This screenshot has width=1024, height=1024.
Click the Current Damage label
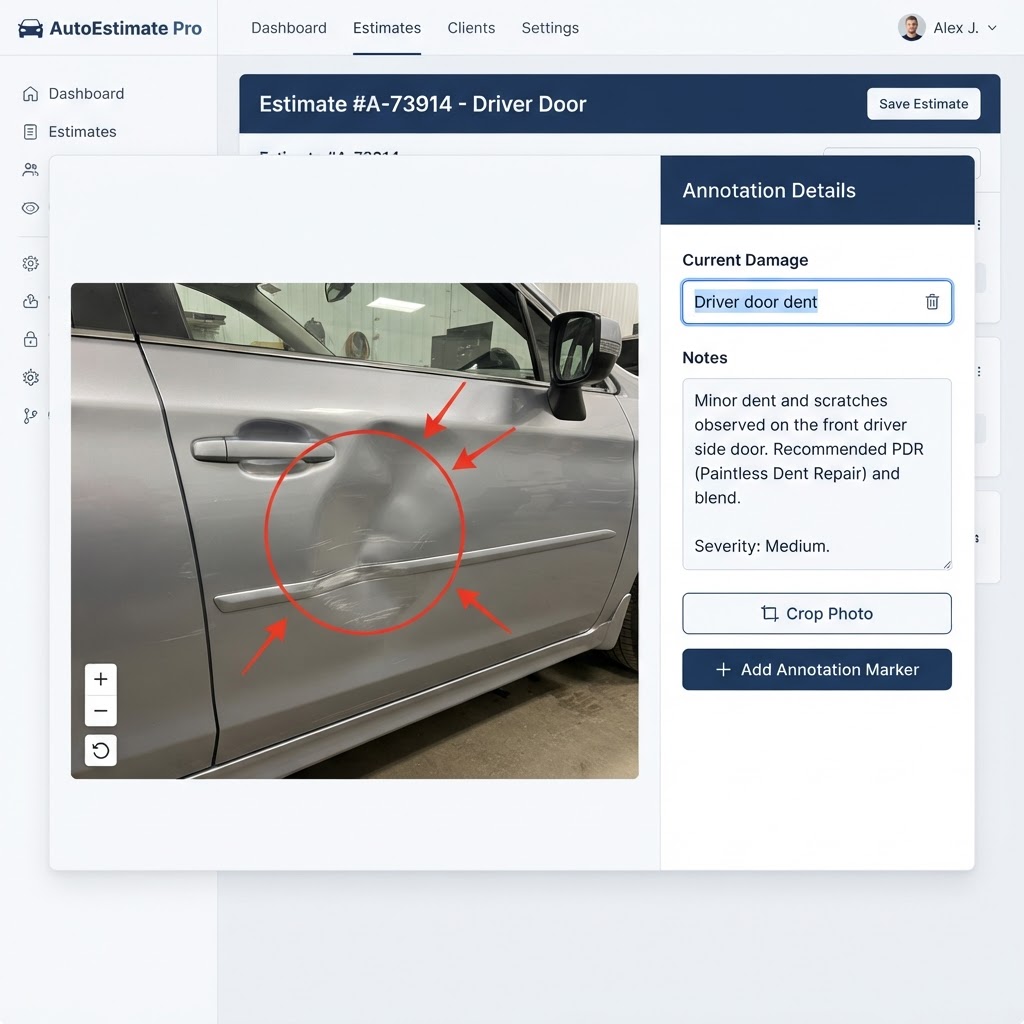(x=745, y=260)
